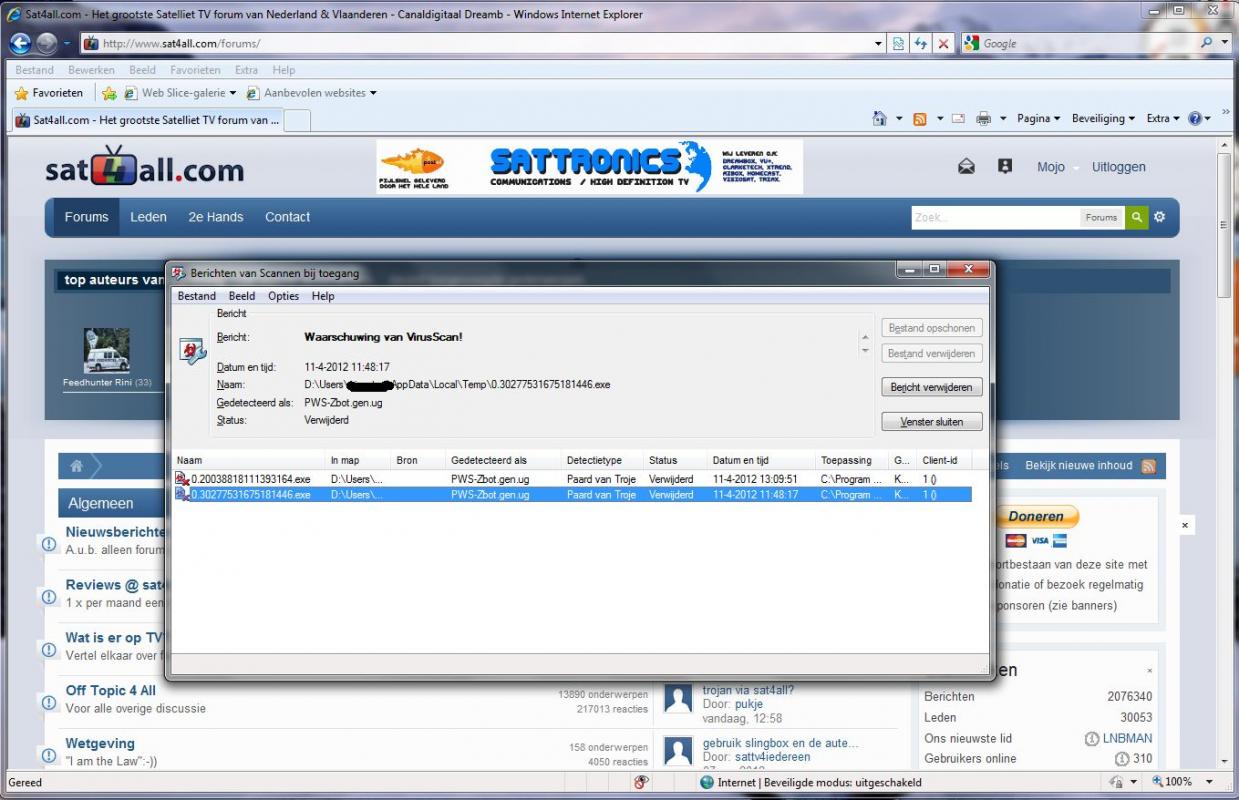Click in the Zoek search field on sat4all
Image resolution: width=1239 pixels, height=800 pixels.
[995, 217]
